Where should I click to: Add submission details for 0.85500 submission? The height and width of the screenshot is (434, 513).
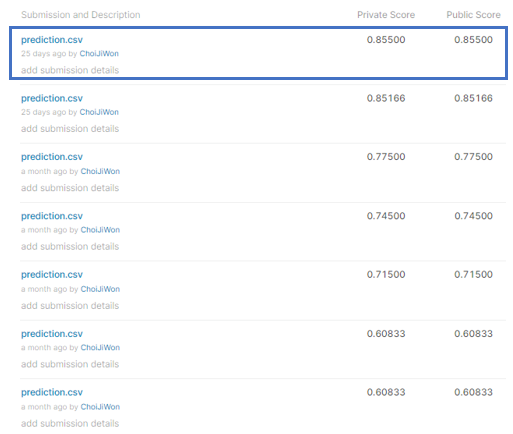pos(70,70)
